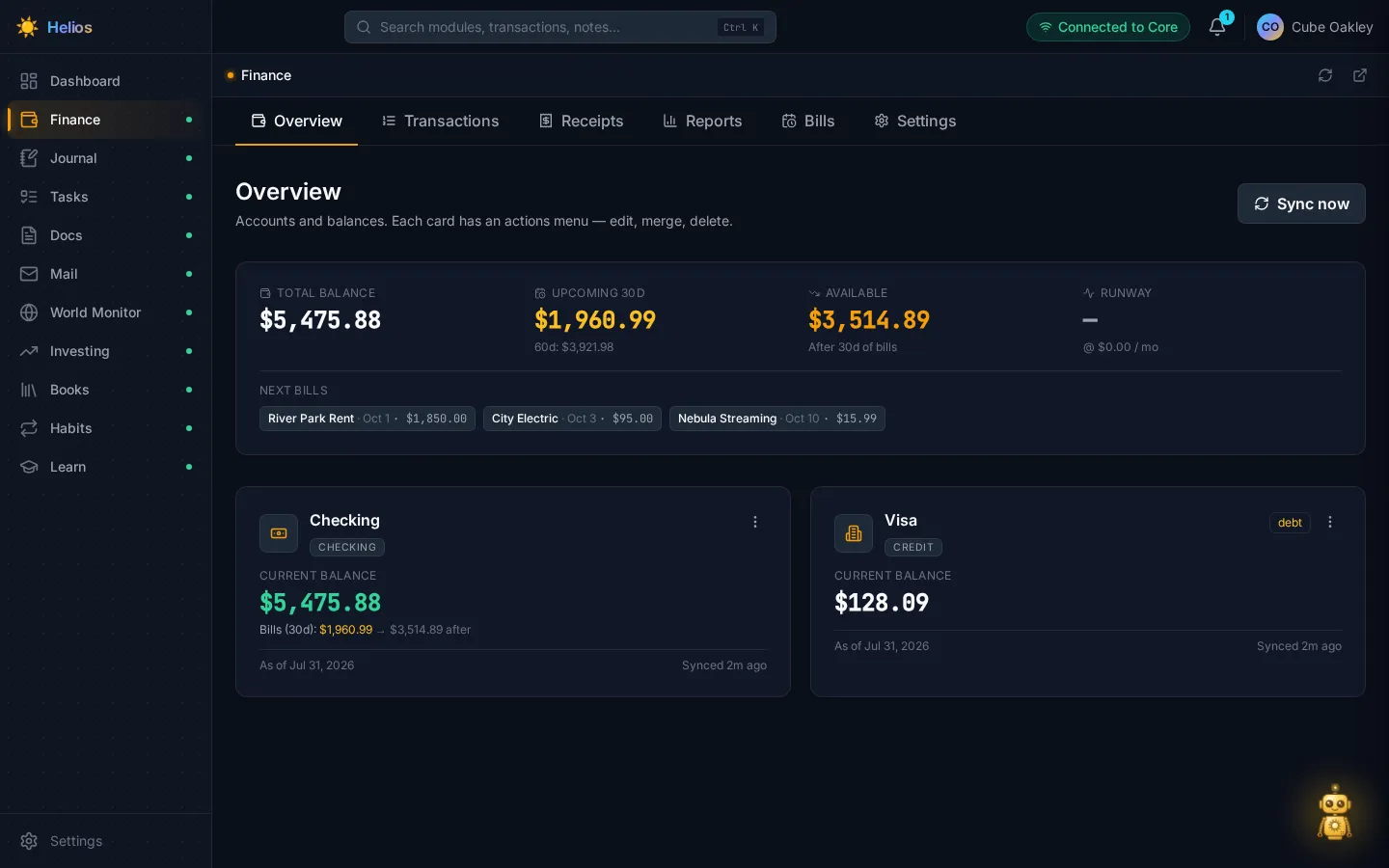The width and height of the screenshot is (1389, 868).
Task: Open the City Electric bill chip
Action: tap(572, 419)
